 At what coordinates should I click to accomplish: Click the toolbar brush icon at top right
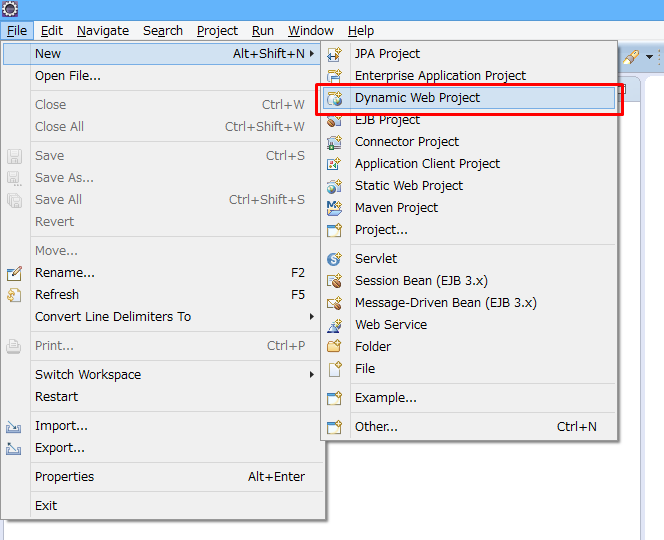tap(631, 57)
